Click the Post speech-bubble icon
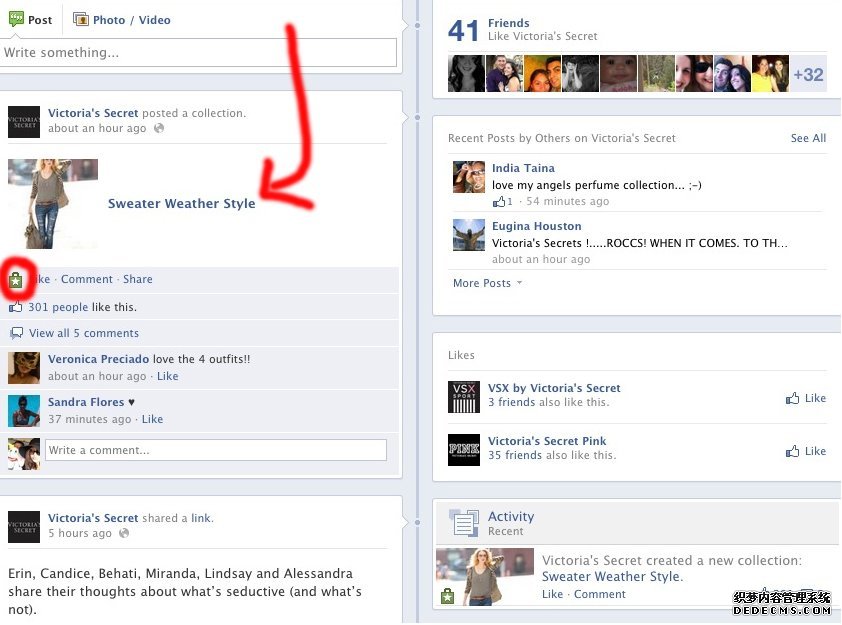Viewport: 842px width, 625px height. (16, 19)
